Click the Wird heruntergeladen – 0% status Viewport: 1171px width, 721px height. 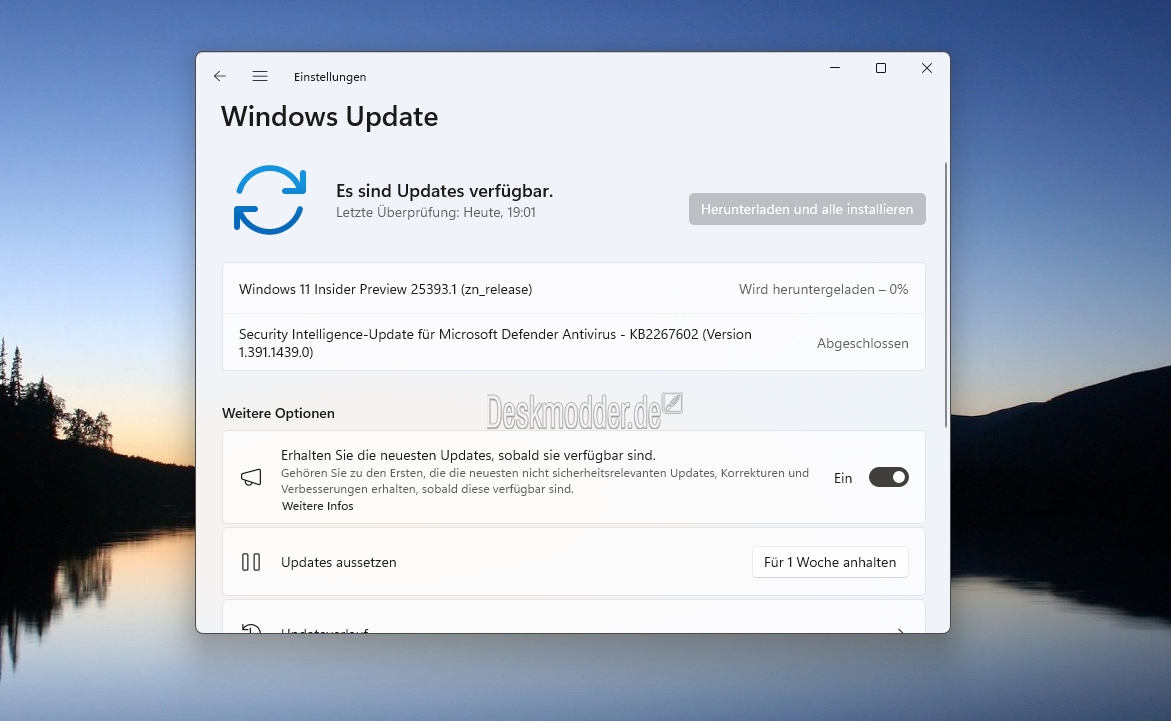click(x=824, y=289)
